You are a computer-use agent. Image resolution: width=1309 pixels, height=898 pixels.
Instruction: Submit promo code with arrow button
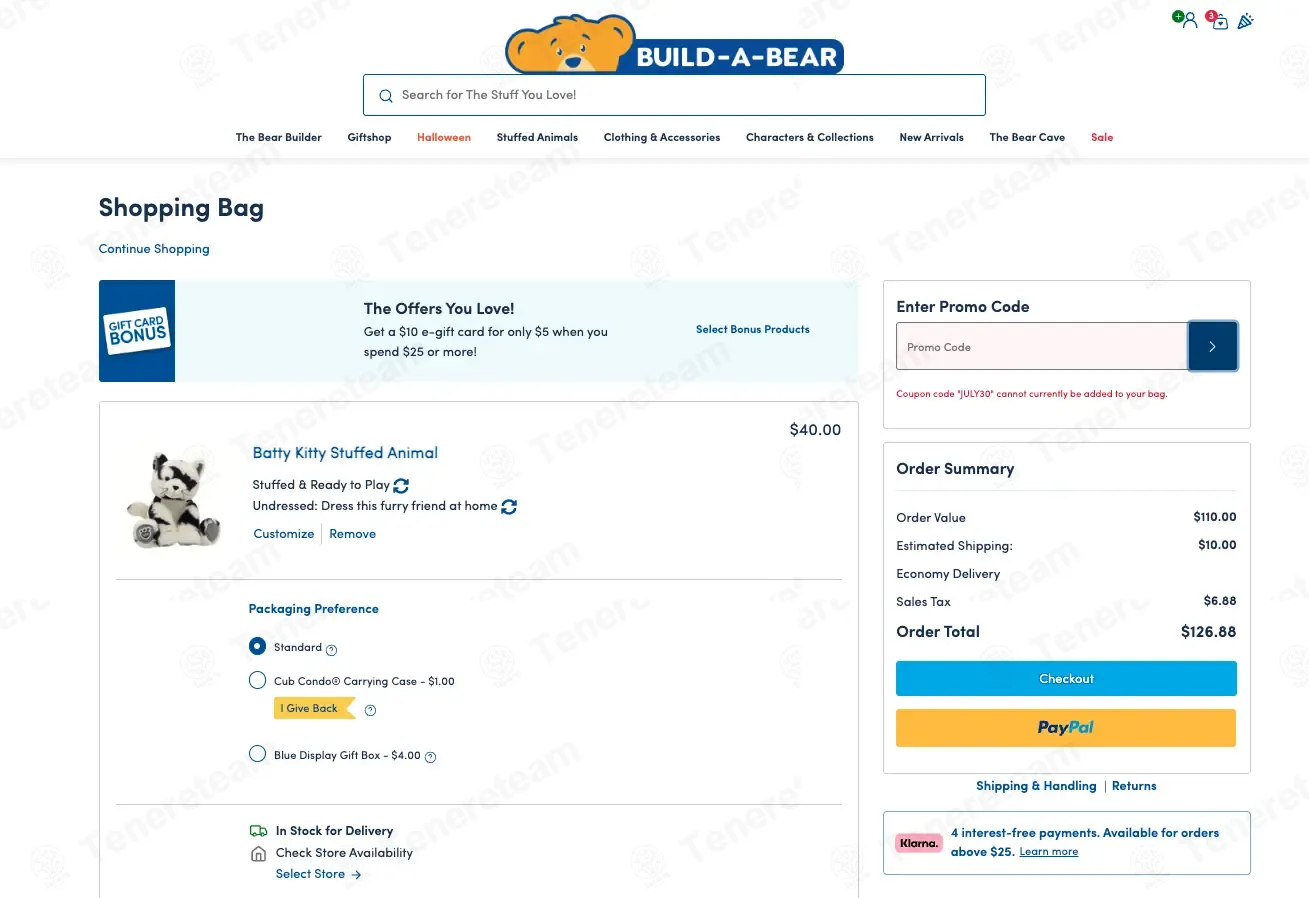tap(1212, 347)
